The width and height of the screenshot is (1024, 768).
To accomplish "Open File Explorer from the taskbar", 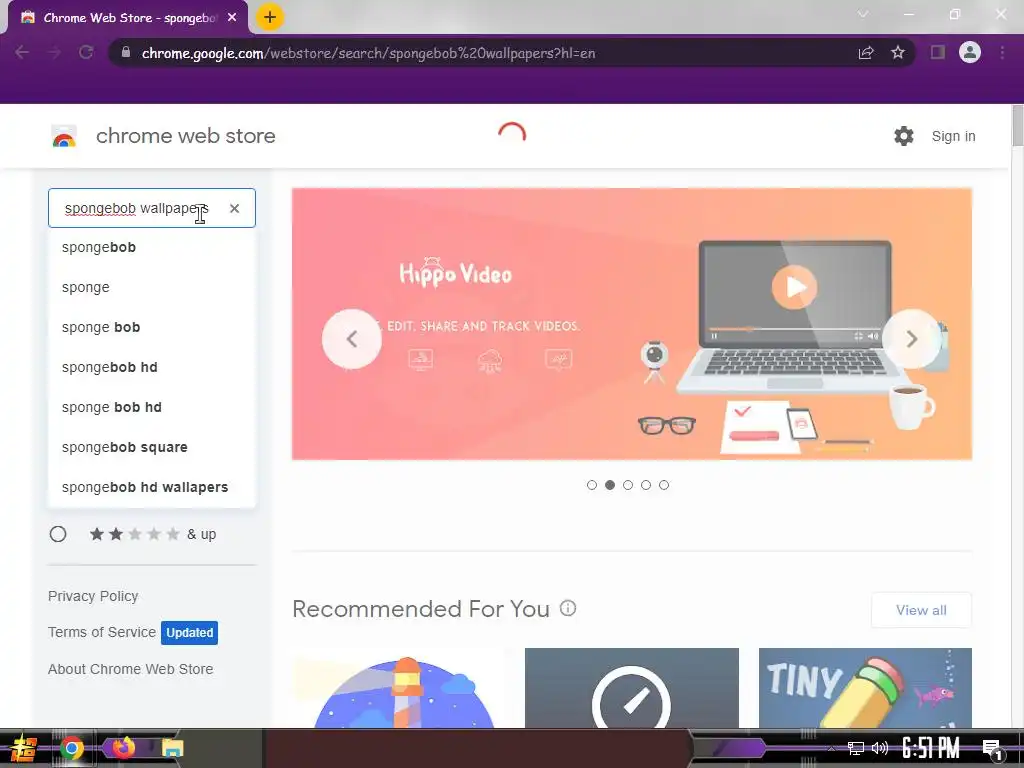I will click(x=172, y=748).
